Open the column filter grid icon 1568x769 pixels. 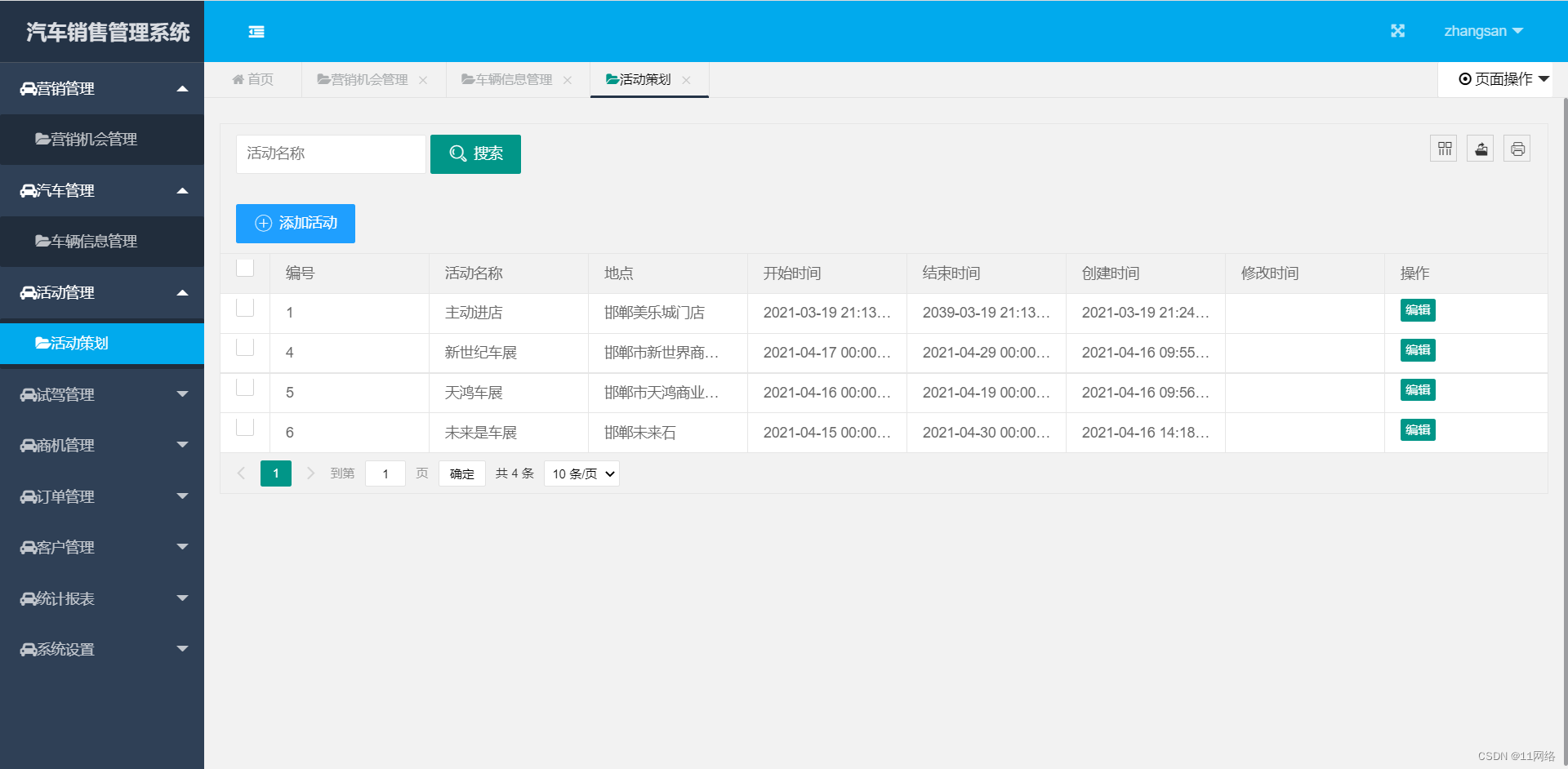(x=1444, y=149)
